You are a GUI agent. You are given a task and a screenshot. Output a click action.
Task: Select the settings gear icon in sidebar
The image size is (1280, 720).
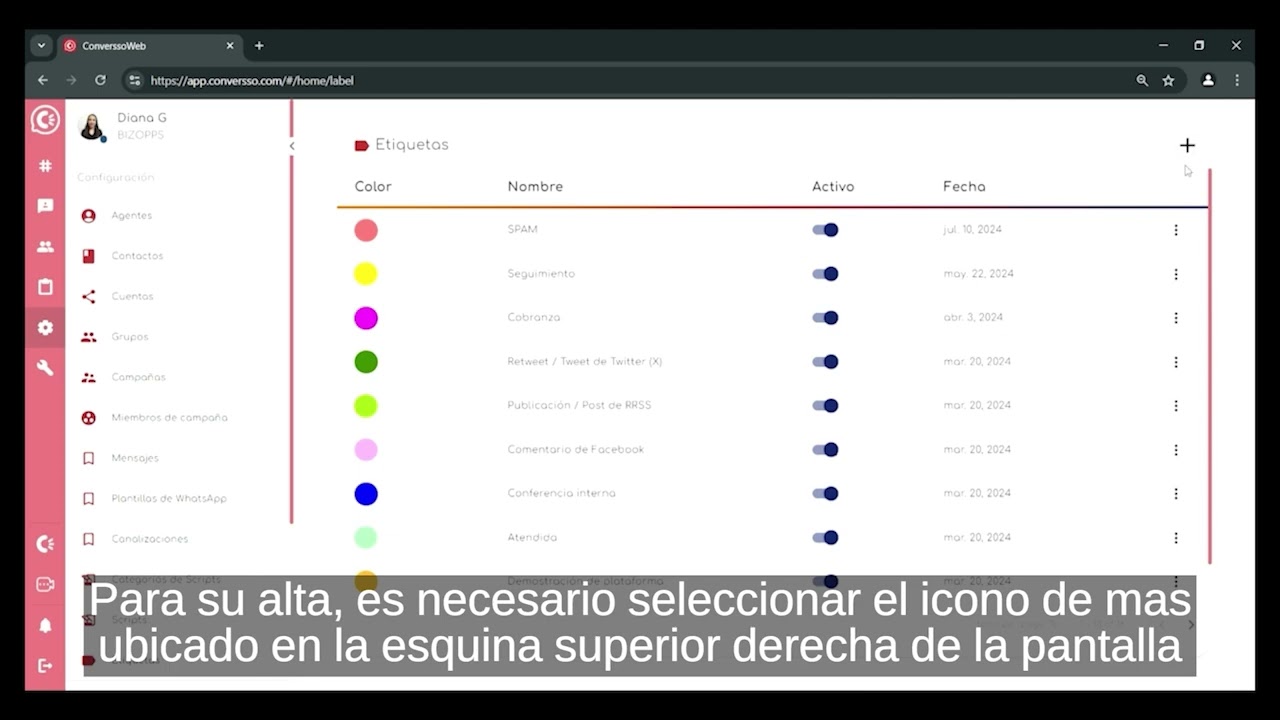(45, 327)
